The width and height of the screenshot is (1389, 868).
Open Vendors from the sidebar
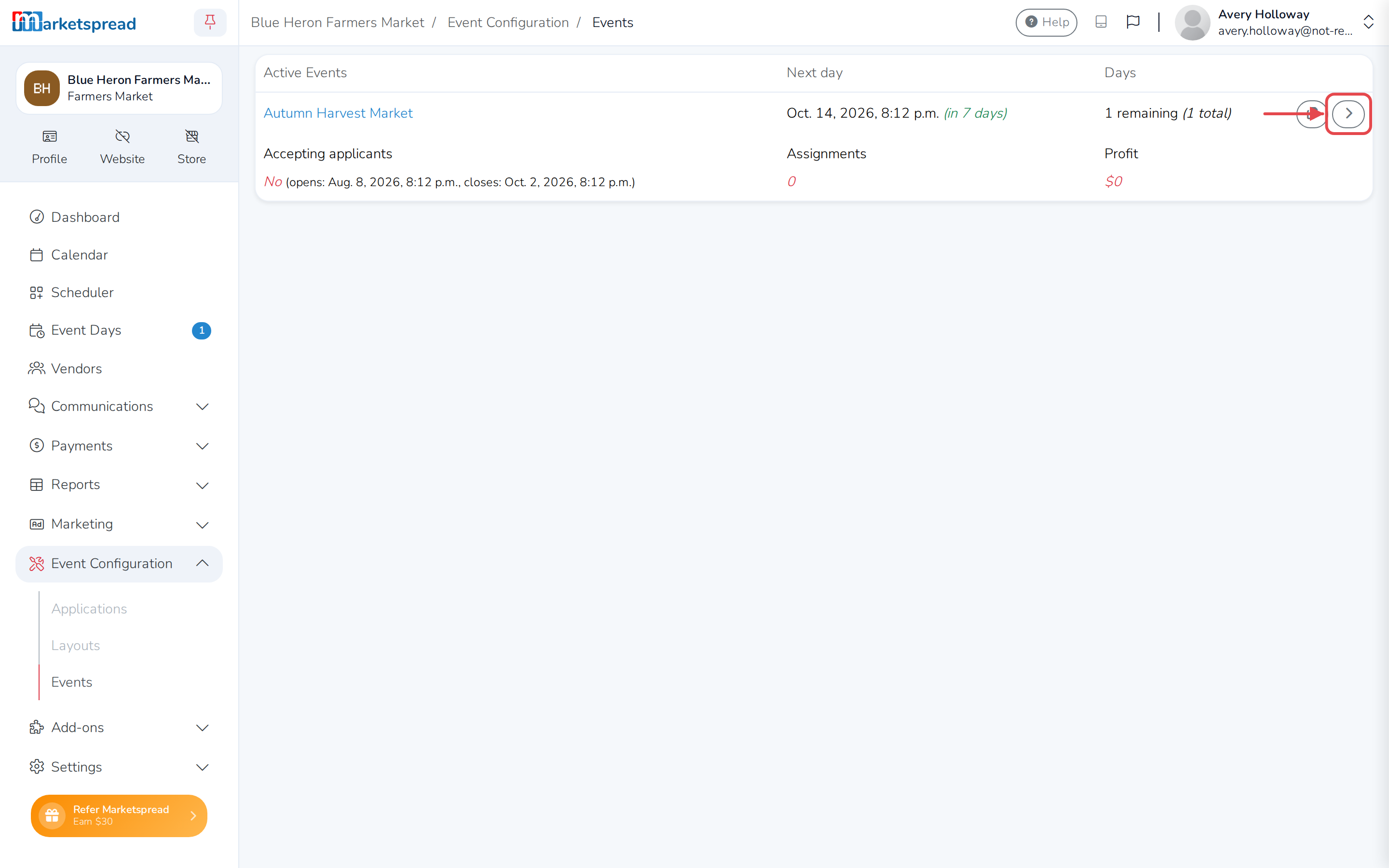click(119, 368)
